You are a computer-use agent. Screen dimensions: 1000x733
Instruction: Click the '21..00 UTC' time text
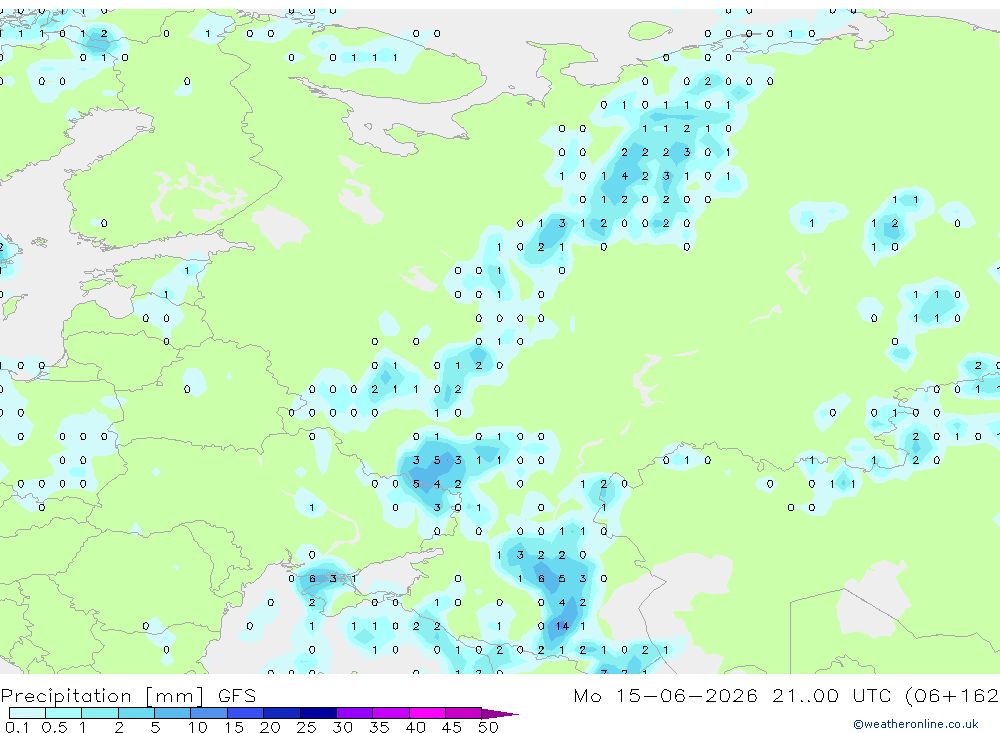(831, 695)
